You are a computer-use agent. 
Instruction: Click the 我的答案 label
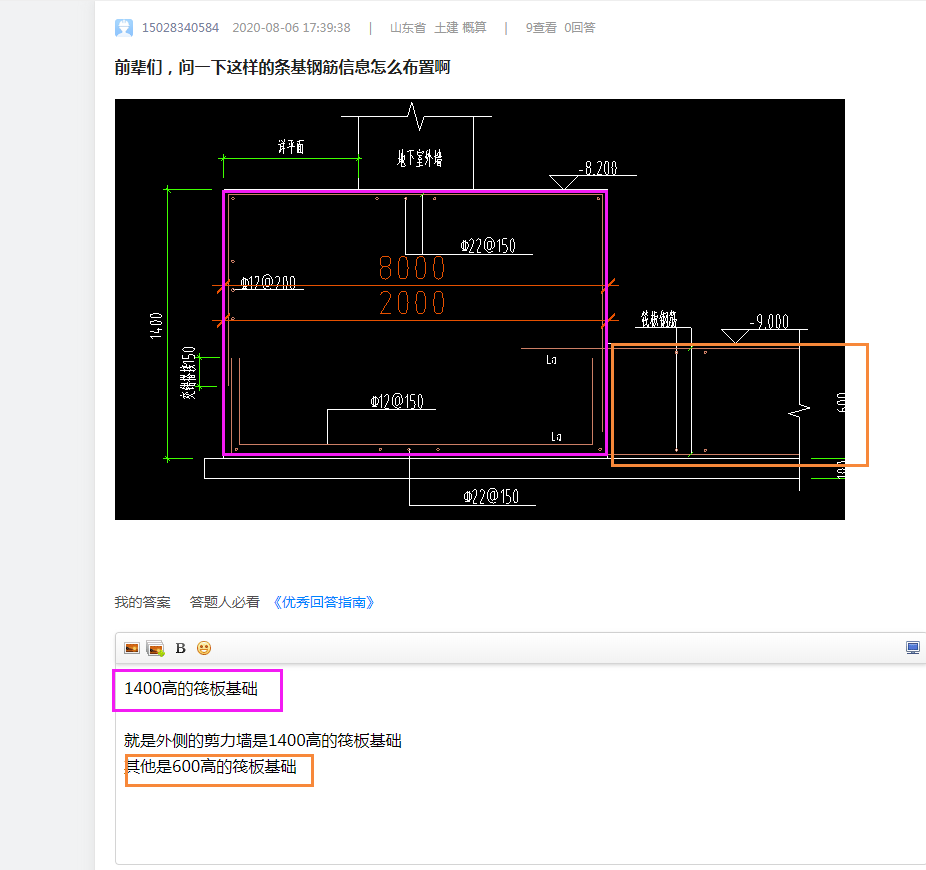coord(142,602)
